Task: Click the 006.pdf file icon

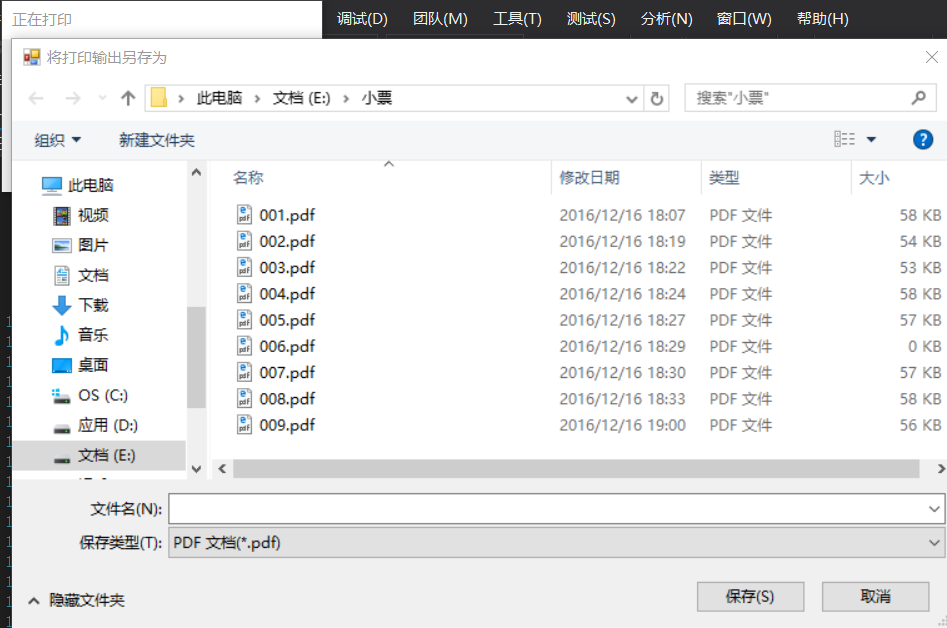Action: click(244, 346)
